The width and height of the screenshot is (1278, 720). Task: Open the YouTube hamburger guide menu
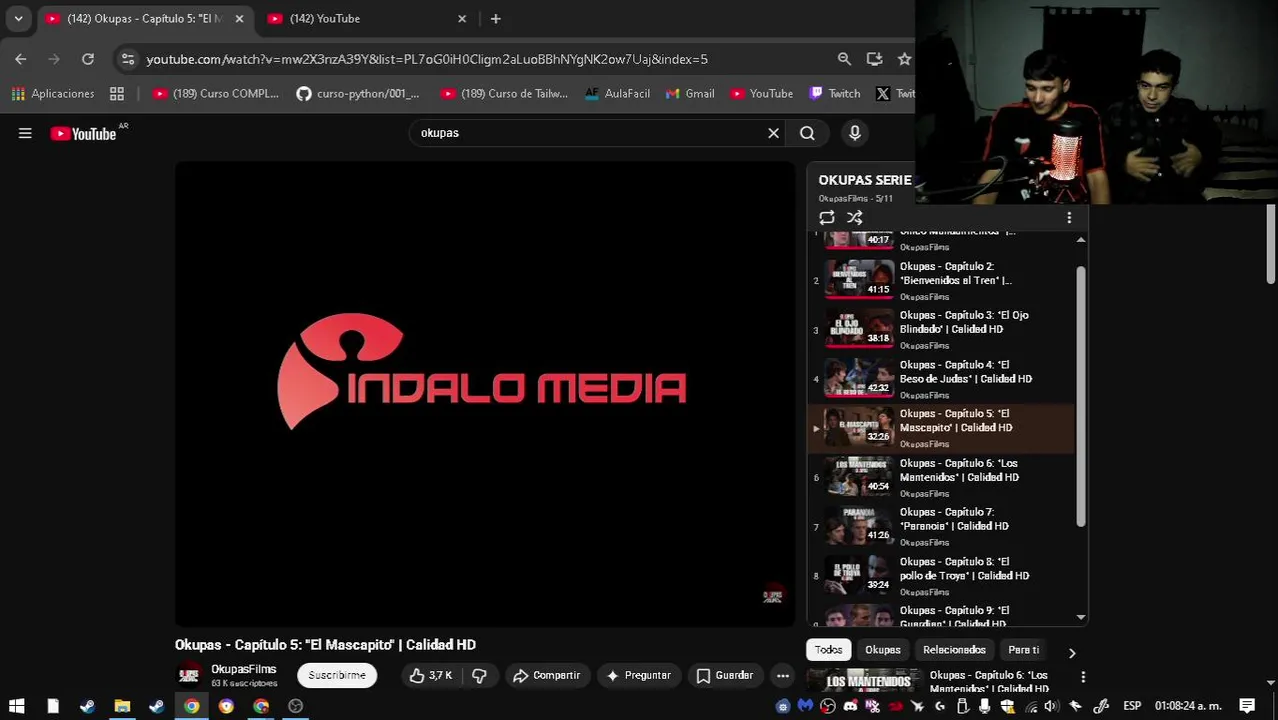click(25, 133)
